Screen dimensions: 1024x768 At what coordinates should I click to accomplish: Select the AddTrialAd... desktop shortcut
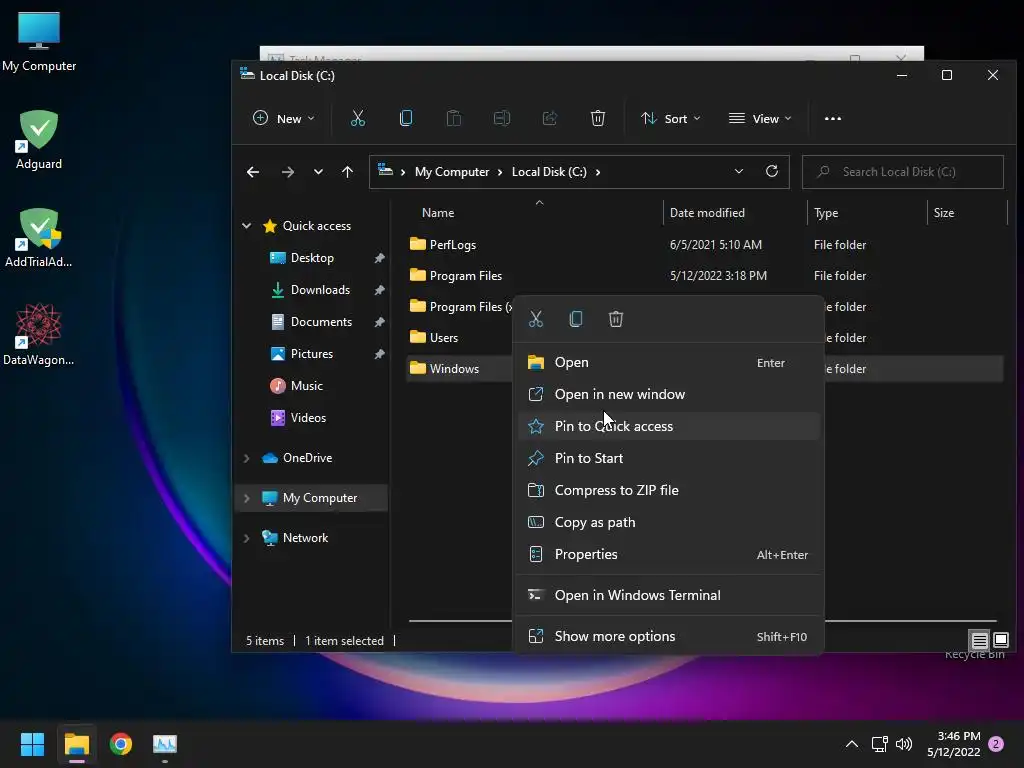[39, 238]
